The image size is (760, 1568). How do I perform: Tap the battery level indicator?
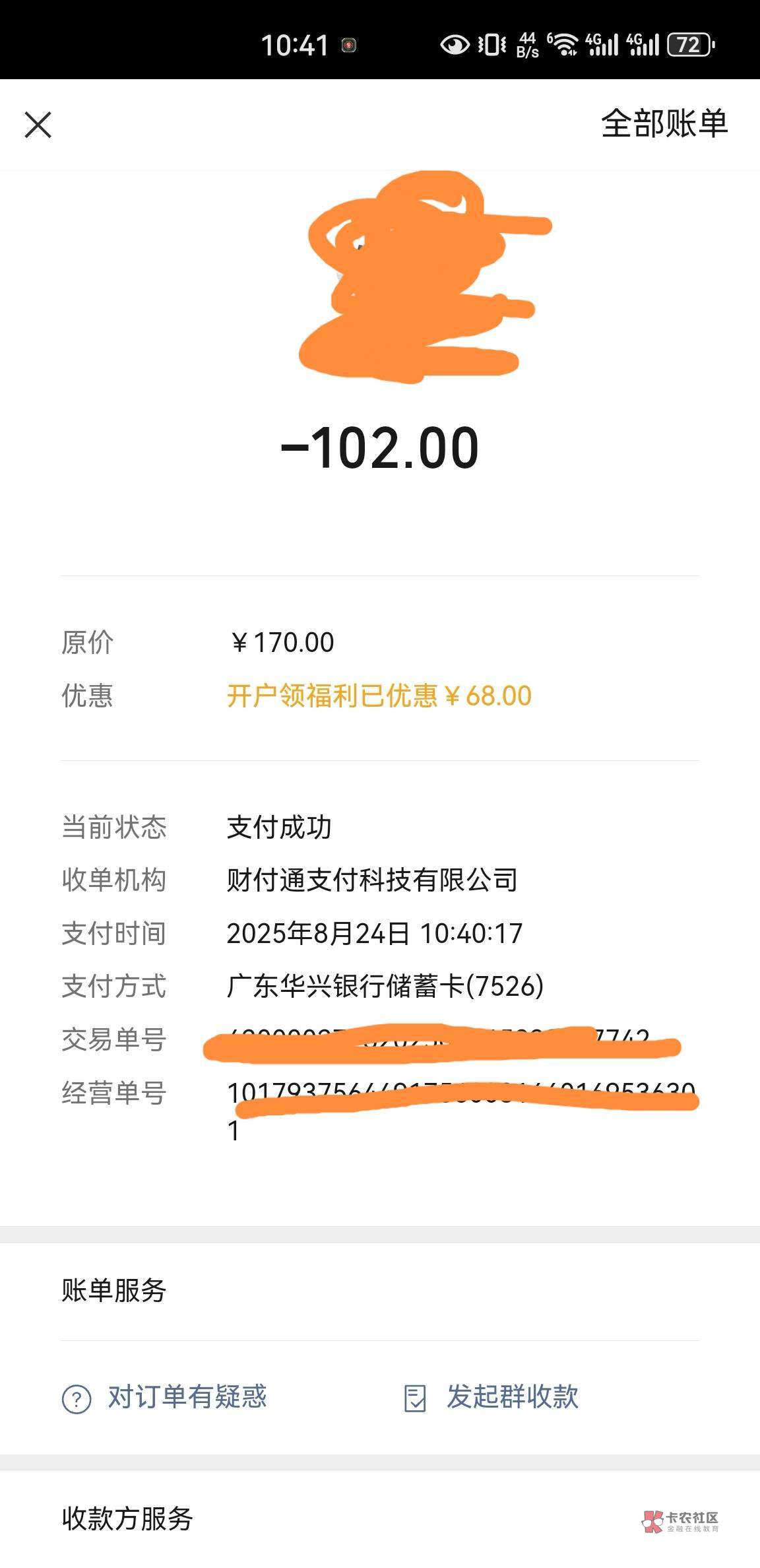click(x=691, y=45)
